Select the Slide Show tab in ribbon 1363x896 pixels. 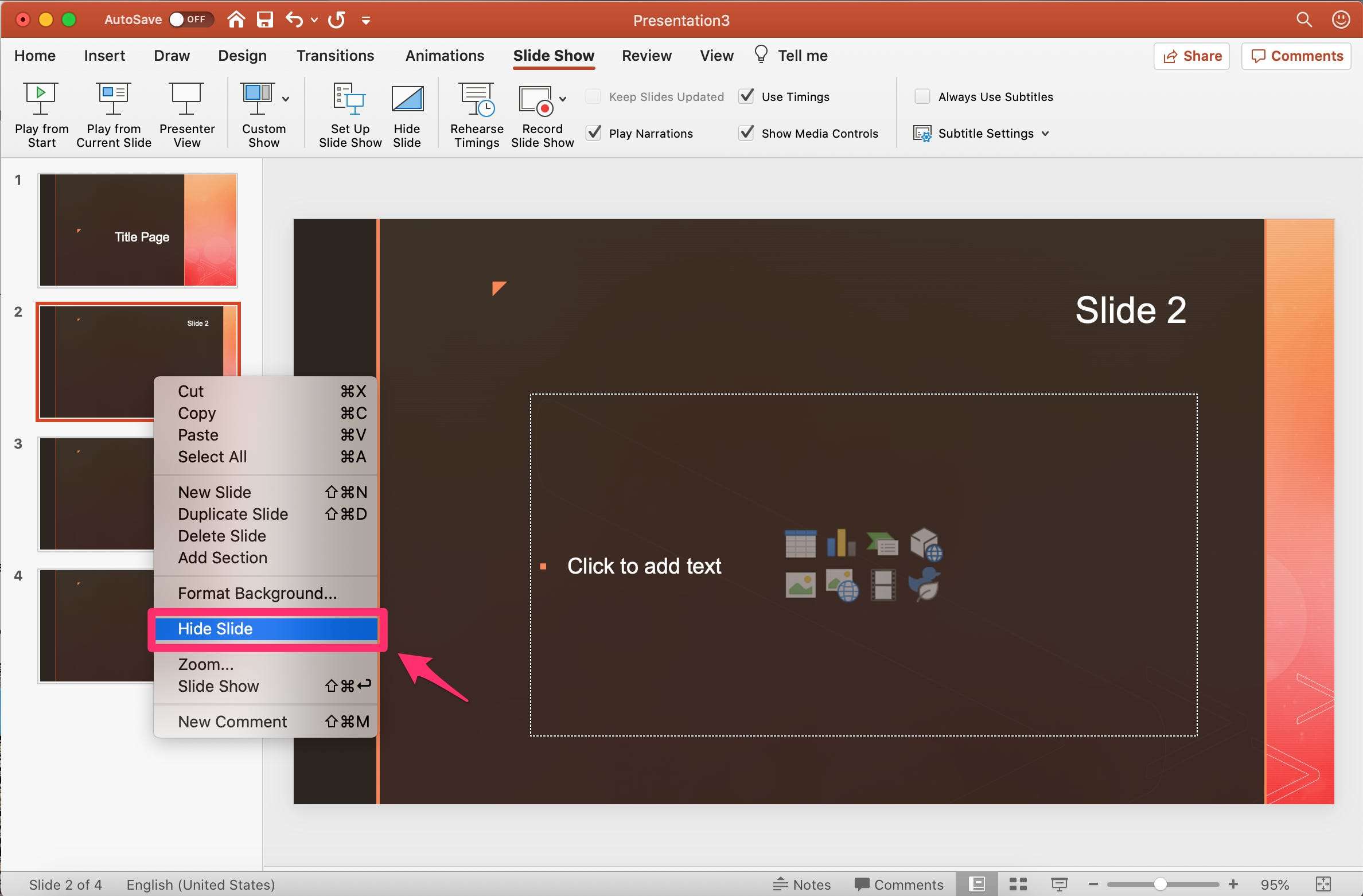[x=554, y=56]
